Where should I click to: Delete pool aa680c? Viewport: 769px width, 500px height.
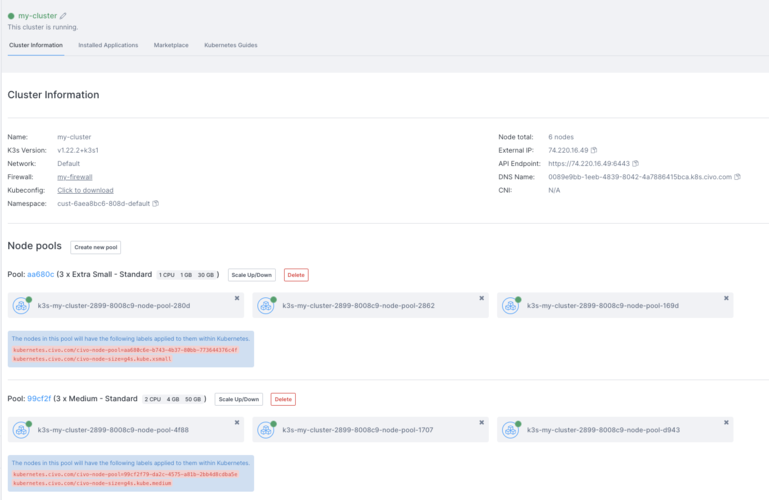(296, 275)
